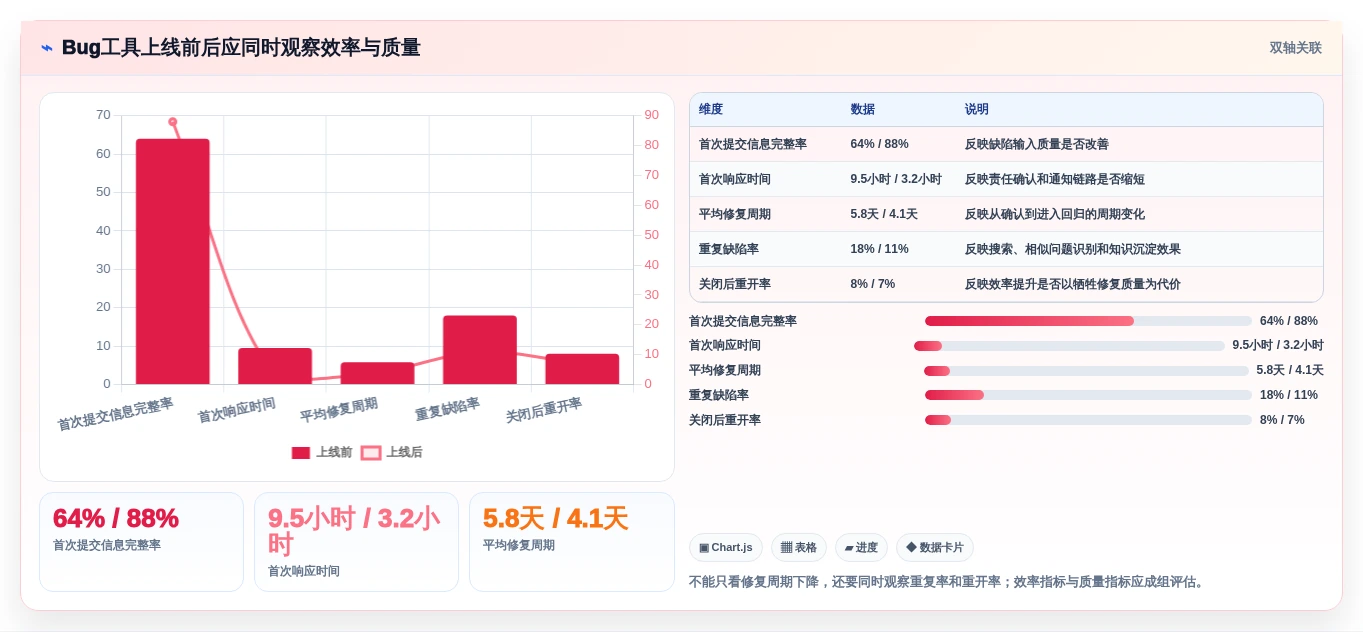Click the Chart.js tag chip
The height and width of the screenshot is (632, 1363).
pos(726,547)
